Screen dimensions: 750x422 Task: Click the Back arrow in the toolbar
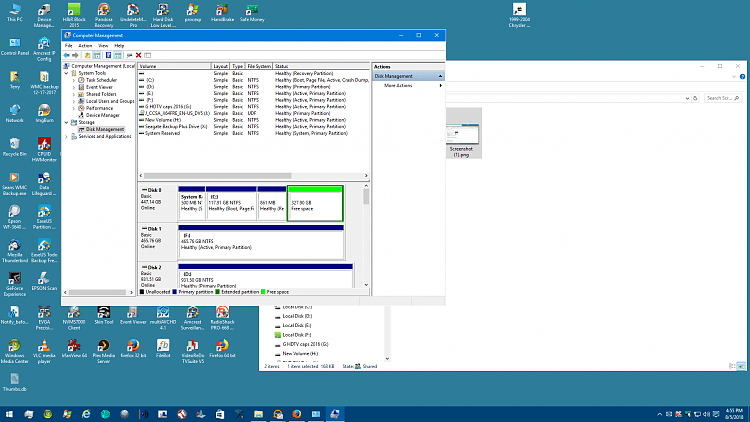[x=67, y=55]
